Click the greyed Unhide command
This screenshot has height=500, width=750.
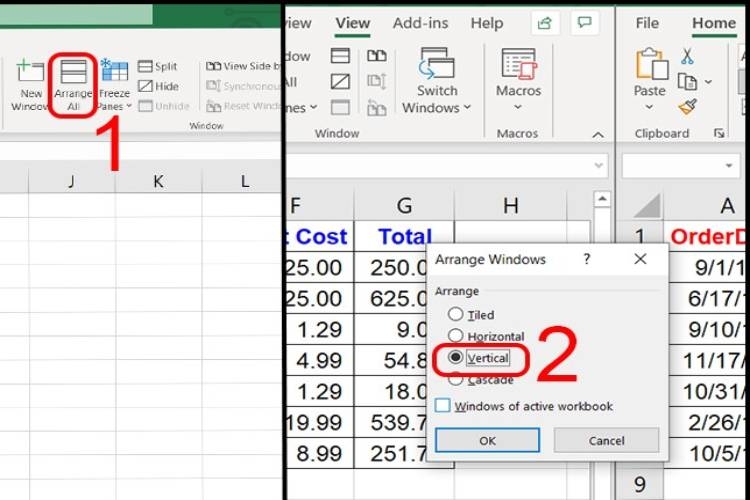coord(164,106)
